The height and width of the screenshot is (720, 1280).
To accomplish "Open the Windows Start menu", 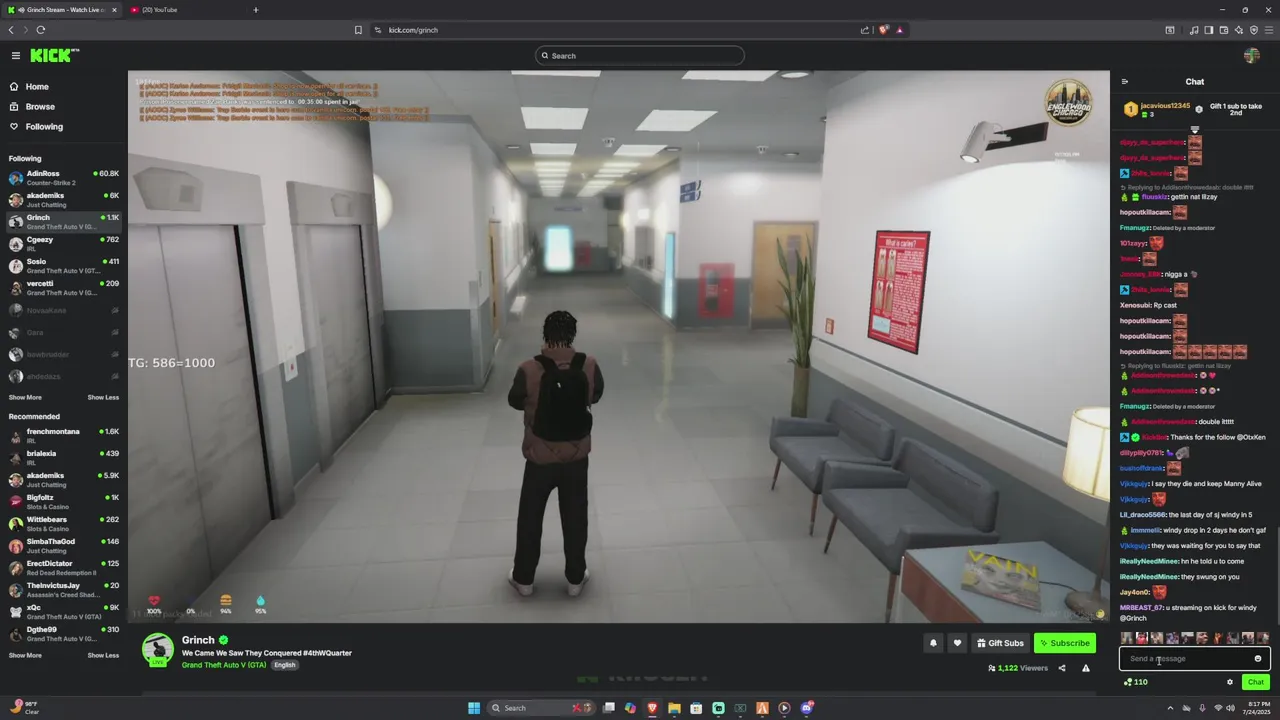I will tap(474, 708).
